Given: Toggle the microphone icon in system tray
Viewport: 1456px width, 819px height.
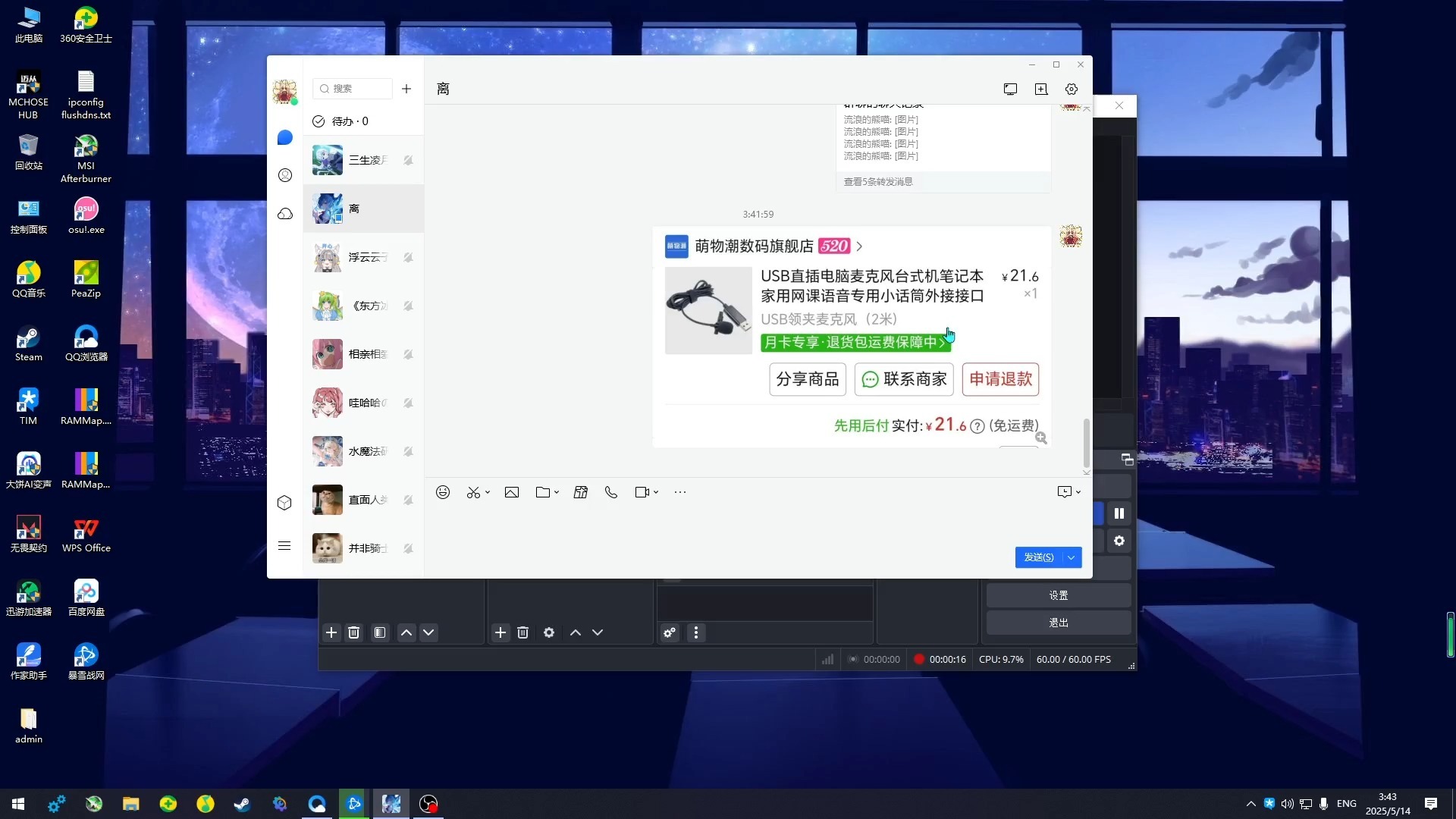Looking at the screenshot, I should 1323,804.
